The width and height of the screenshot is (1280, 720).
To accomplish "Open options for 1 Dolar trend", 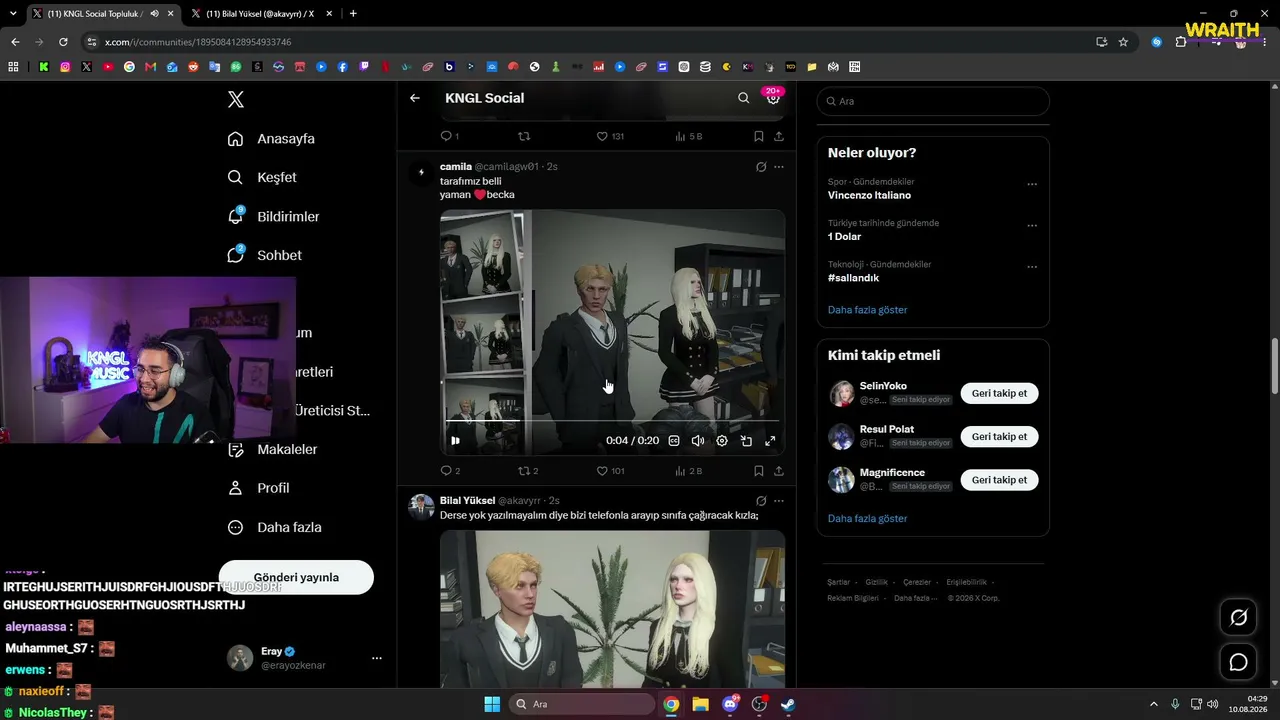I will coord(1032,226).
